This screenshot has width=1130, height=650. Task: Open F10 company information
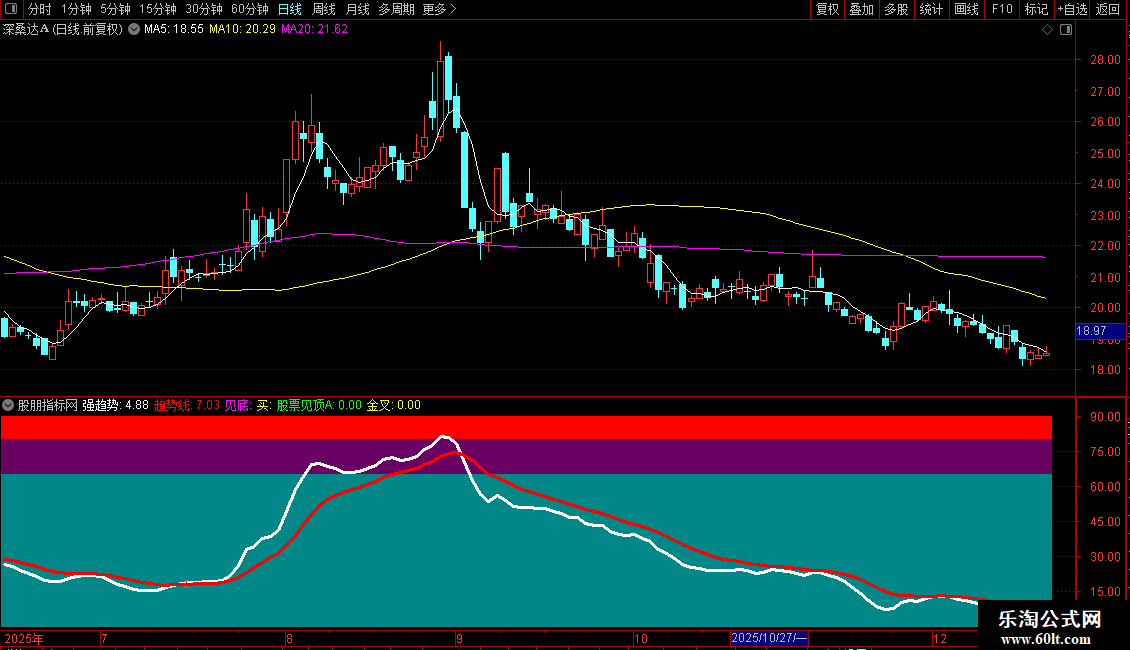coord(1002,9)
